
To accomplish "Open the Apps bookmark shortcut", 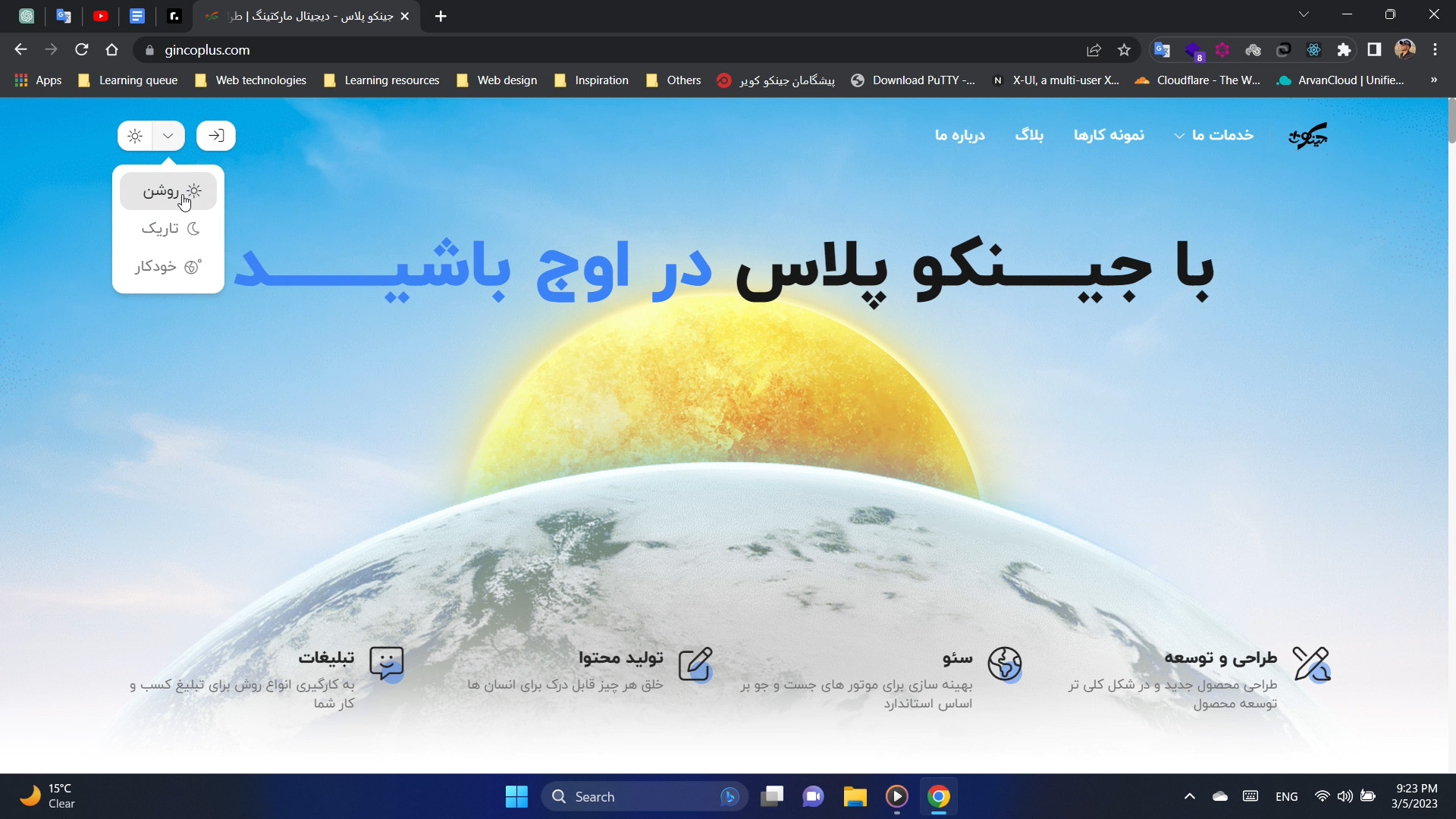I will tap(38, 80).
